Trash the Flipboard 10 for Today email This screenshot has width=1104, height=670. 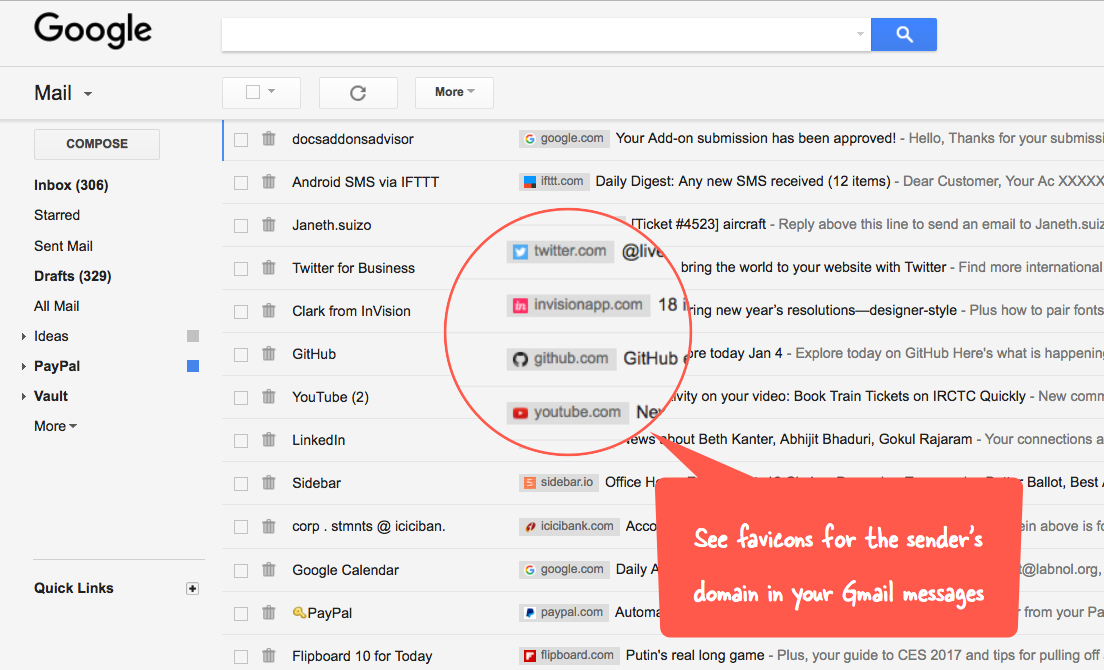click(269, 655)
